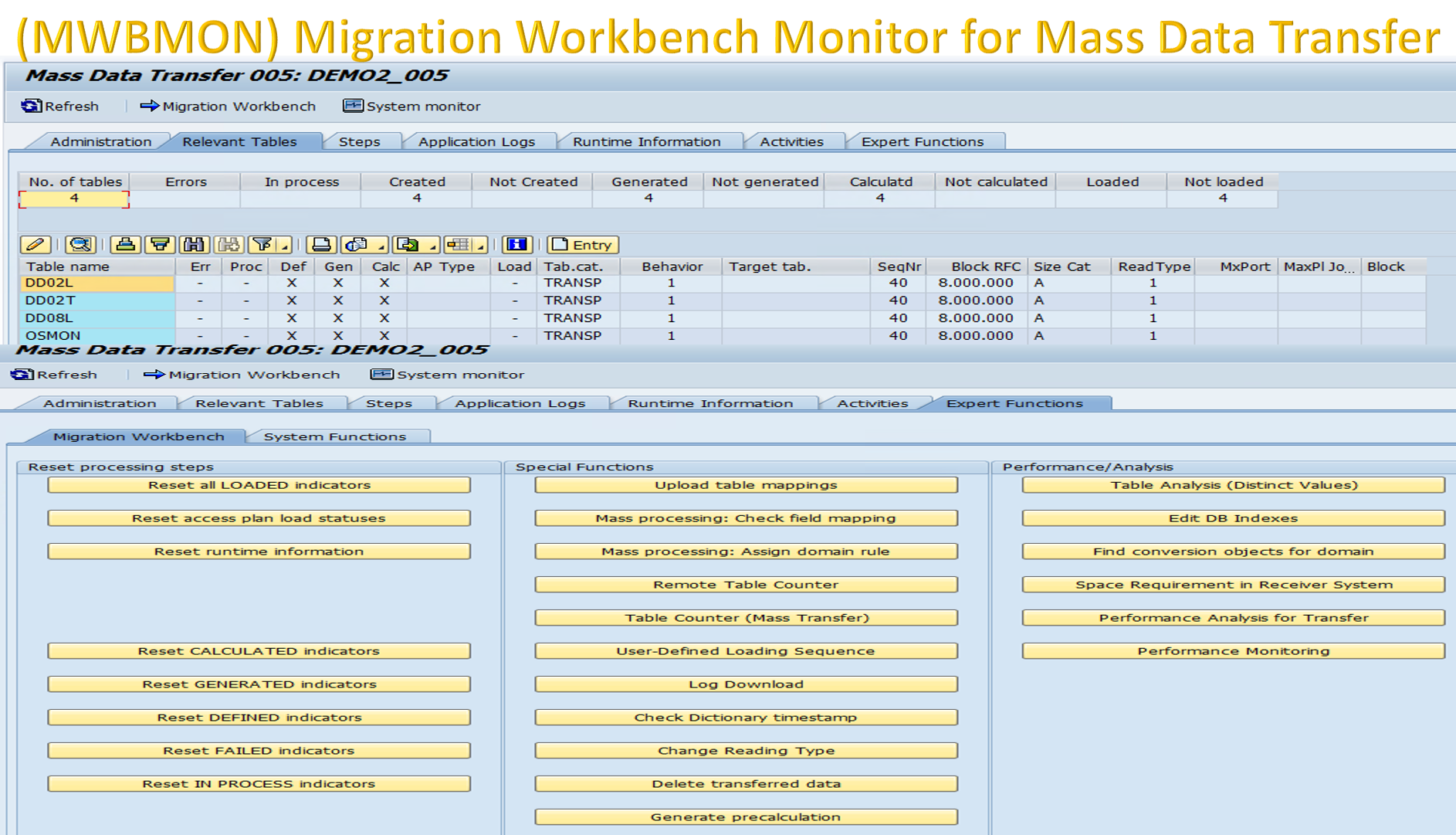The height and width of the screenshot is (835, 1456).
Task: Select the OSMON row's Calc indicator cell
Action: tap(384, 335)
